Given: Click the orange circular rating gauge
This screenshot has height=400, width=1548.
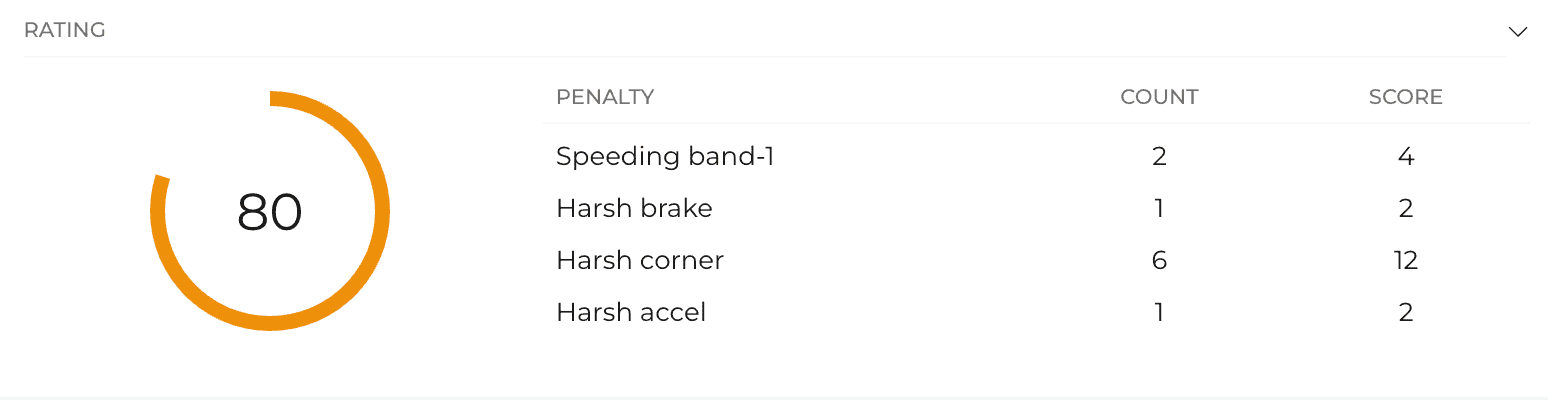Looking at the screenshot, I should [x=270, y=211].
